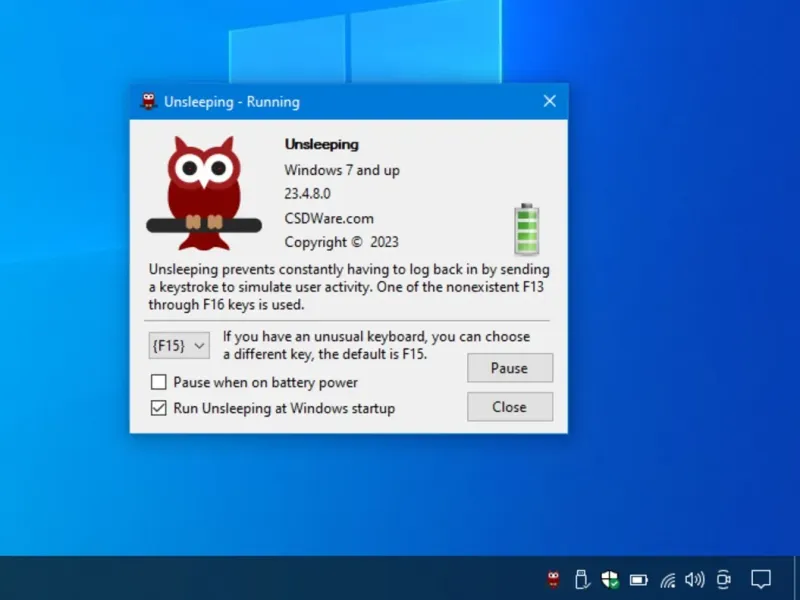The height and width of the screenshot is (600, 800).
Task: Enable Pause when on battery power
Action: [159, 382]
